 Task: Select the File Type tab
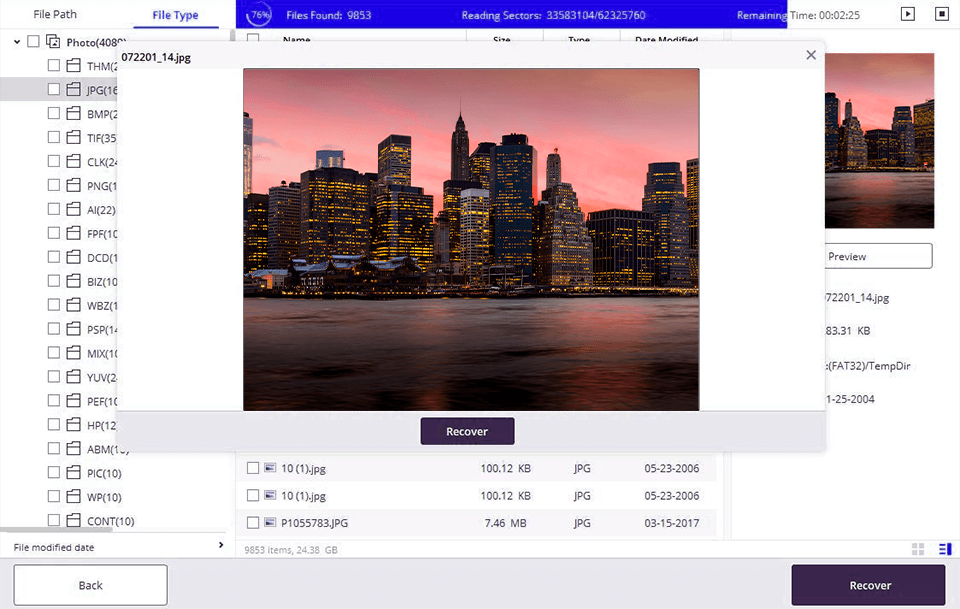(x=175, y=15)
